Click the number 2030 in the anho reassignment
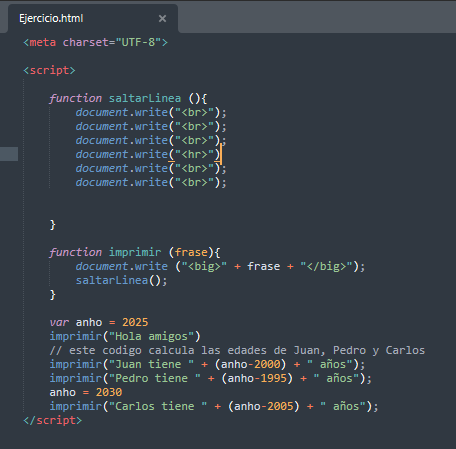The height and width of the screenshot is (449, 456). (109, 392)
